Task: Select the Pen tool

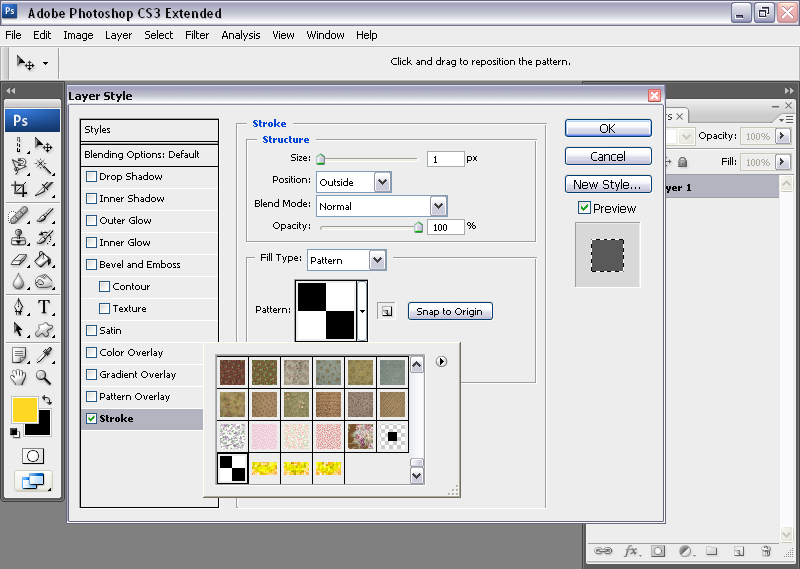Action: (19, 307)
